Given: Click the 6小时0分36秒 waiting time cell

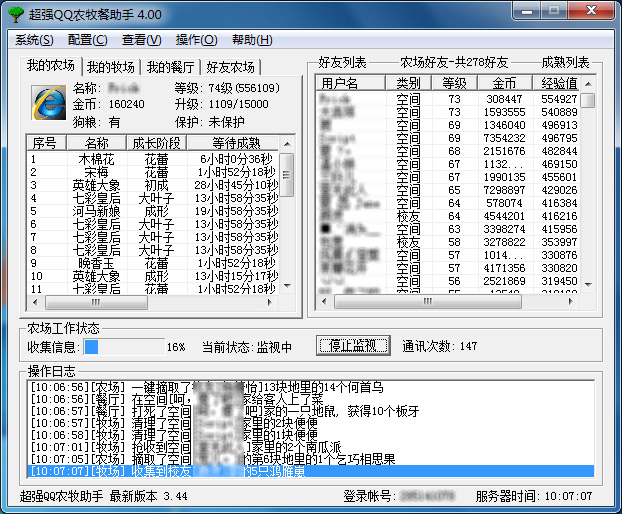Looking at the screenshot, I should coord(236,159).
